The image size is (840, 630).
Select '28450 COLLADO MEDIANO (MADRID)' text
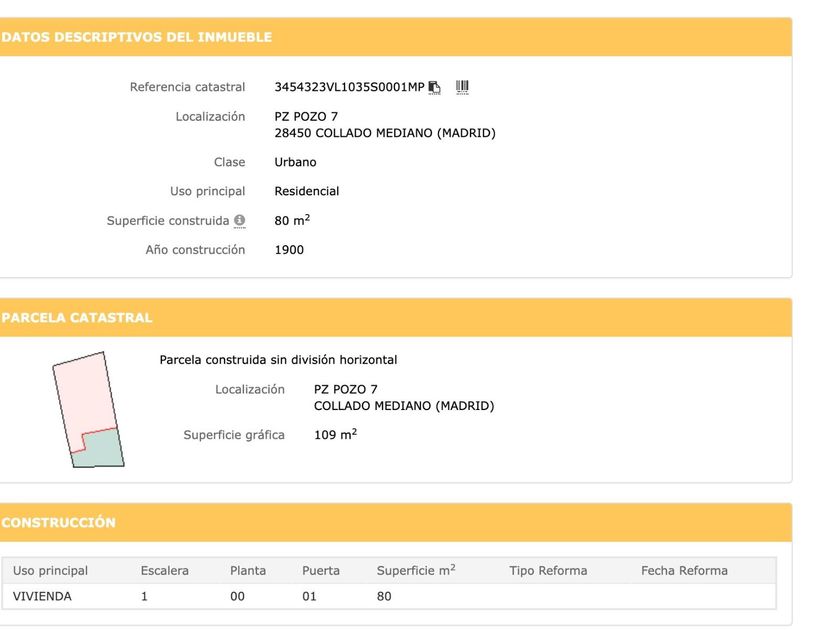pyautogui.click(x=385, y=133)
